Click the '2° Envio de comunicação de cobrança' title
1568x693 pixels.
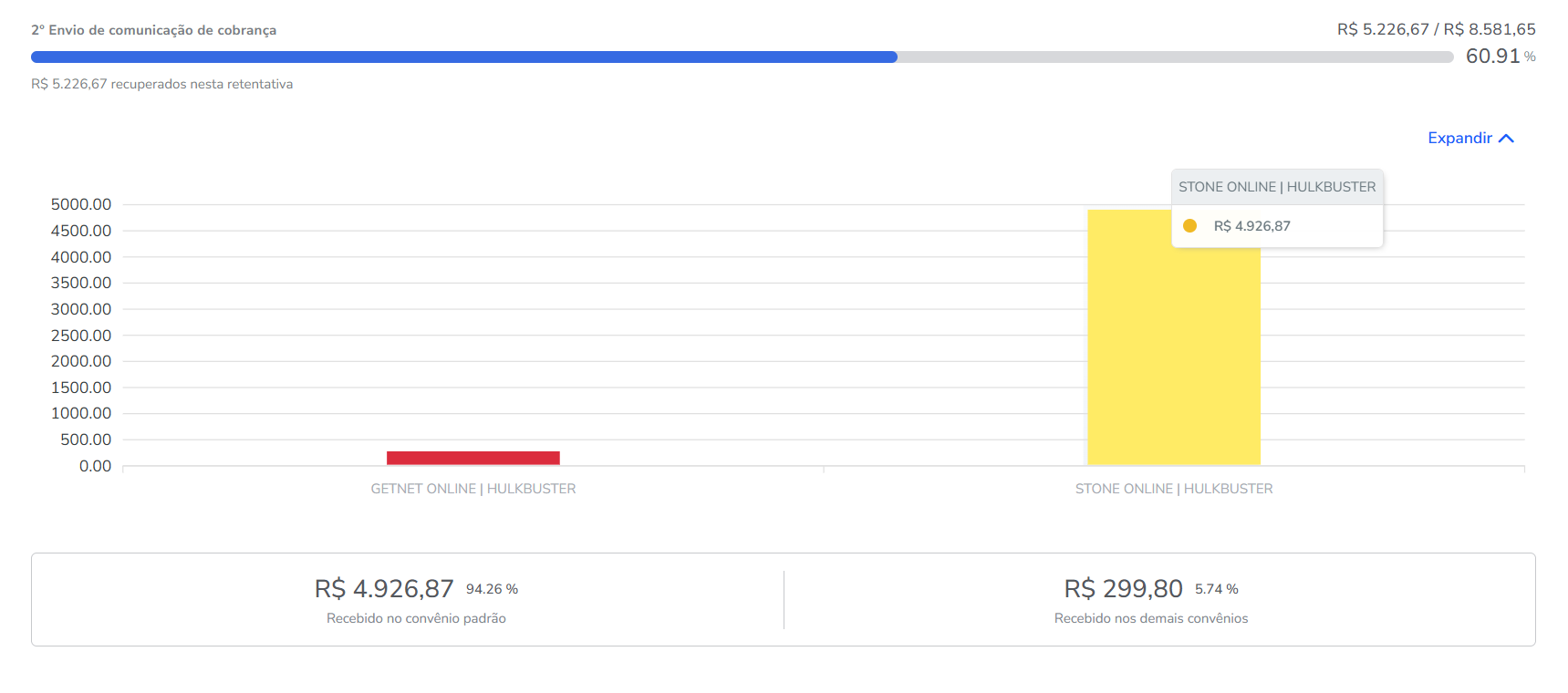tap(153, 30)
